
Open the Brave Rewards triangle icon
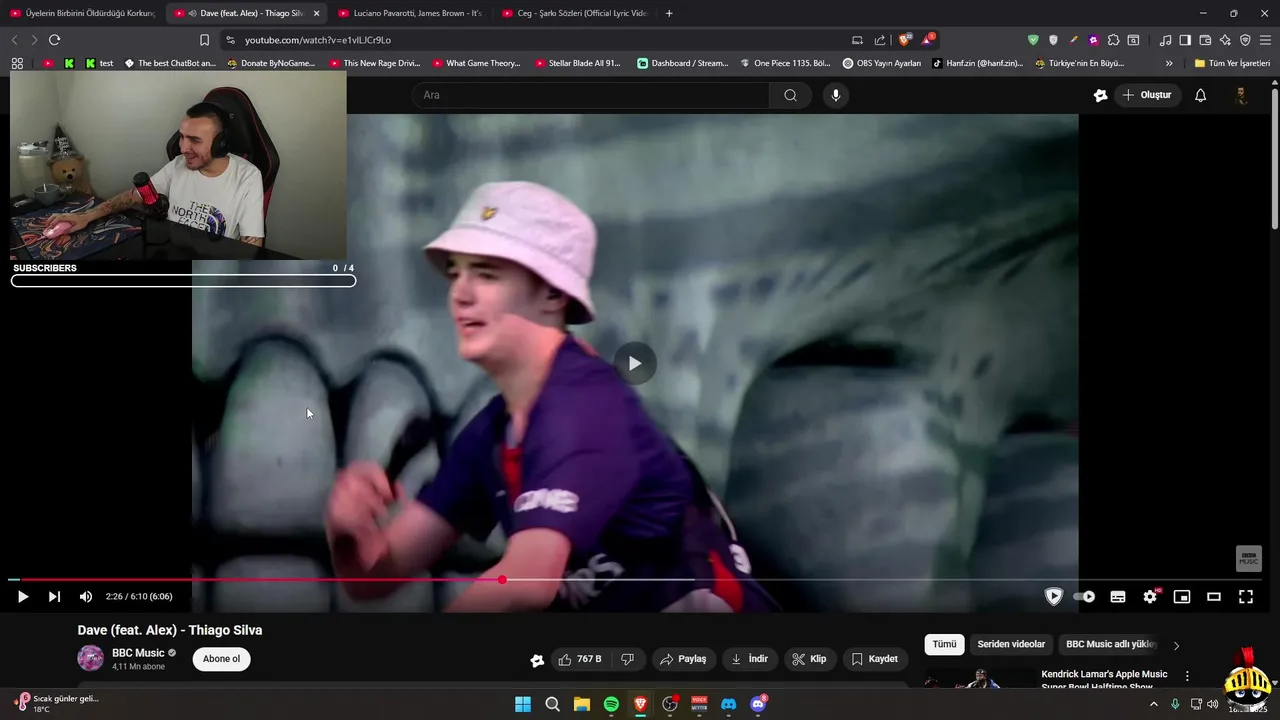coord(928,40)
